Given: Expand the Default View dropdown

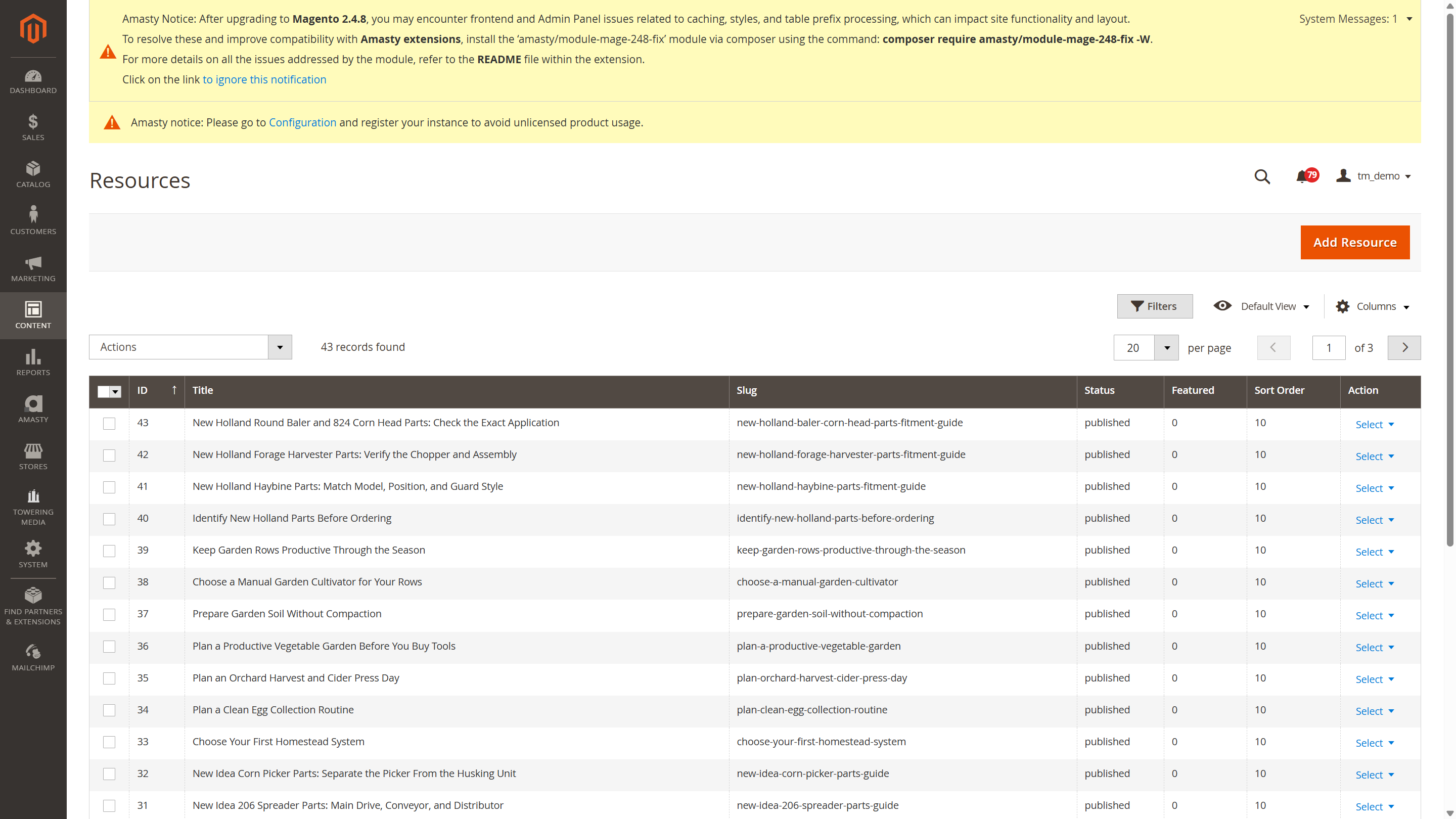Looking at the screenshot, I should point(1306,307).
